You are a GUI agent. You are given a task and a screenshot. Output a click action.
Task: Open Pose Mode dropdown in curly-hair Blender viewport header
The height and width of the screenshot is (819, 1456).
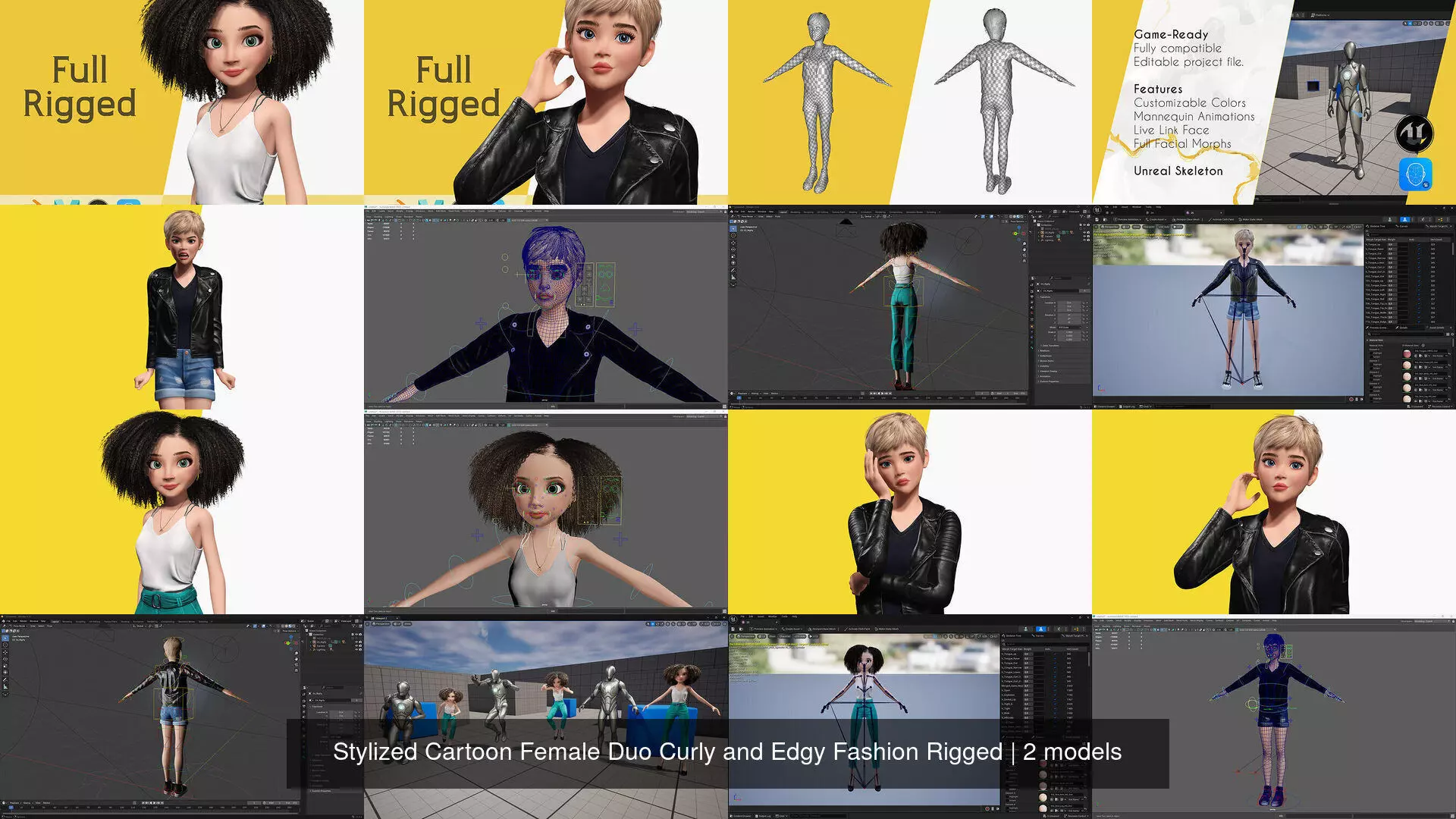coord(747,216)
